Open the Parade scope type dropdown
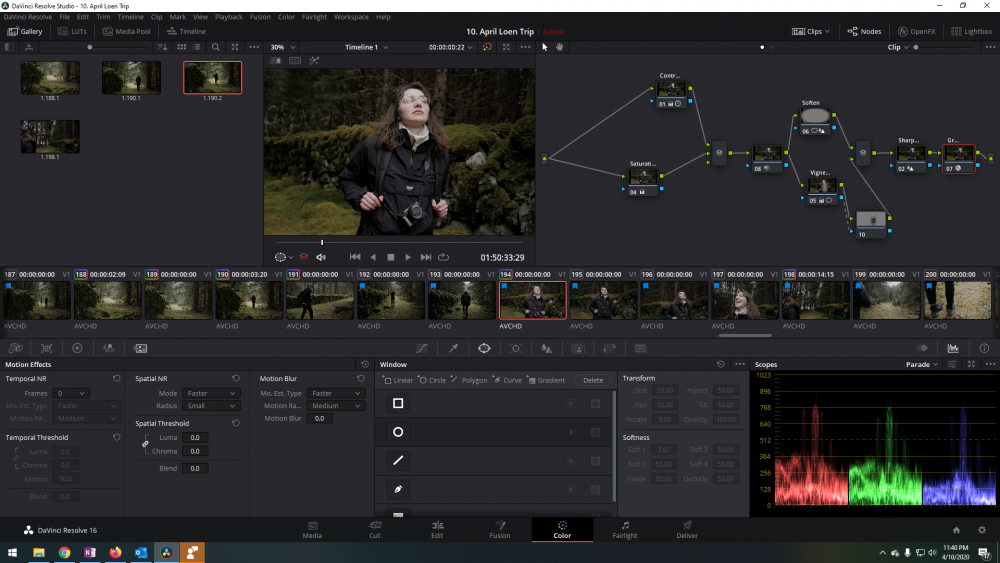Image resolution: width=1000 pixels, height=563 pixels. coord(922,365)
